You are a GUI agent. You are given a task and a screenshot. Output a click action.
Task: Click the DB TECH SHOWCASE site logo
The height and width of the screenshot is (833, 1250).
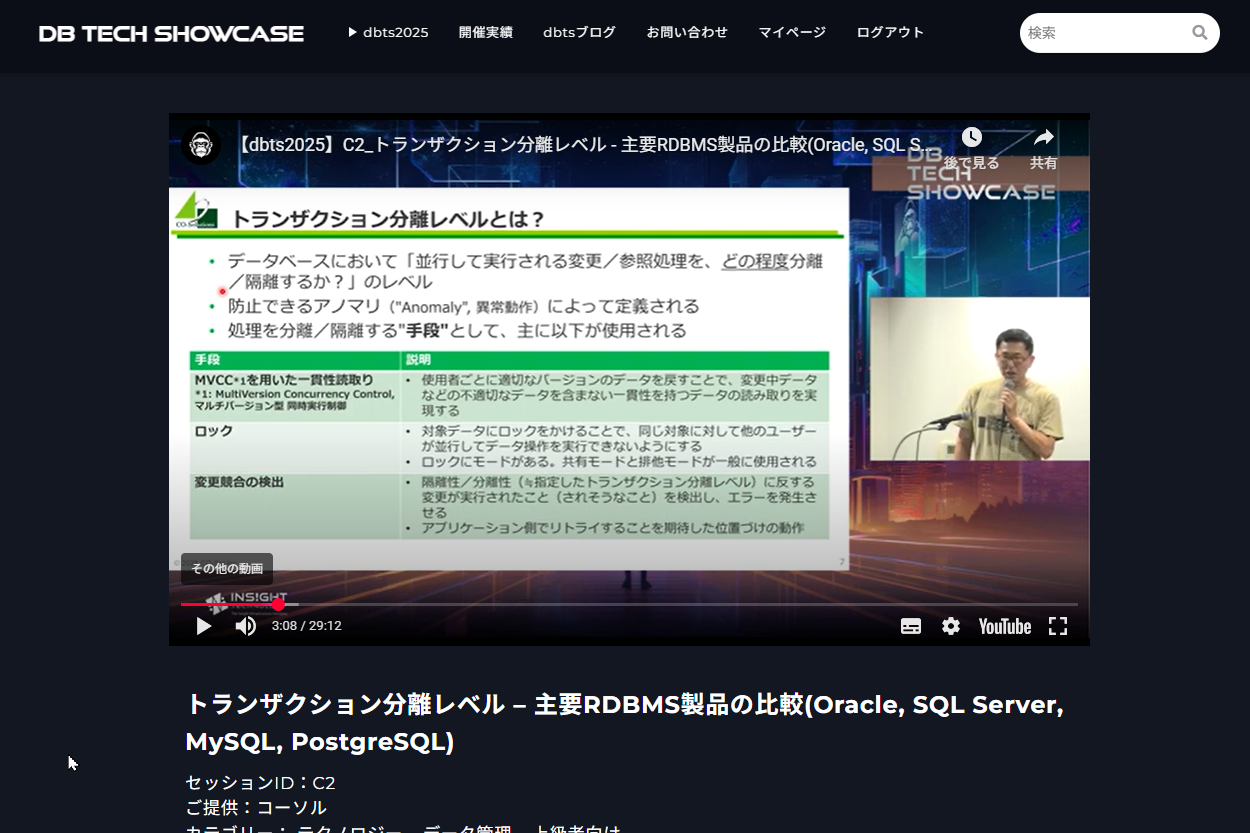[171, 34]
